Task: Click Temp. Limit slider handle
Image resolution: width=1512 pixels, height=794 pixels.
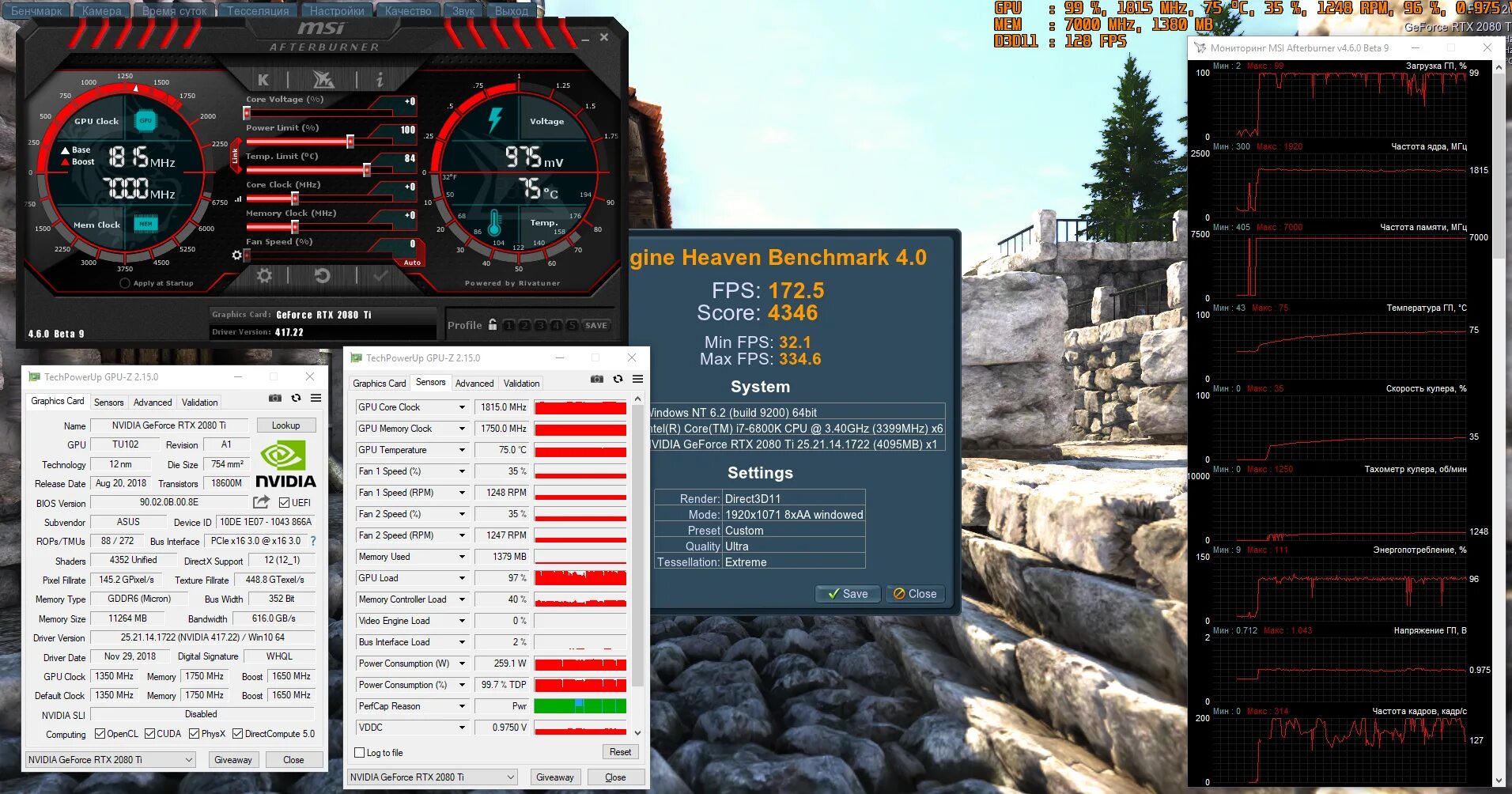Action: tap(366, 170)
